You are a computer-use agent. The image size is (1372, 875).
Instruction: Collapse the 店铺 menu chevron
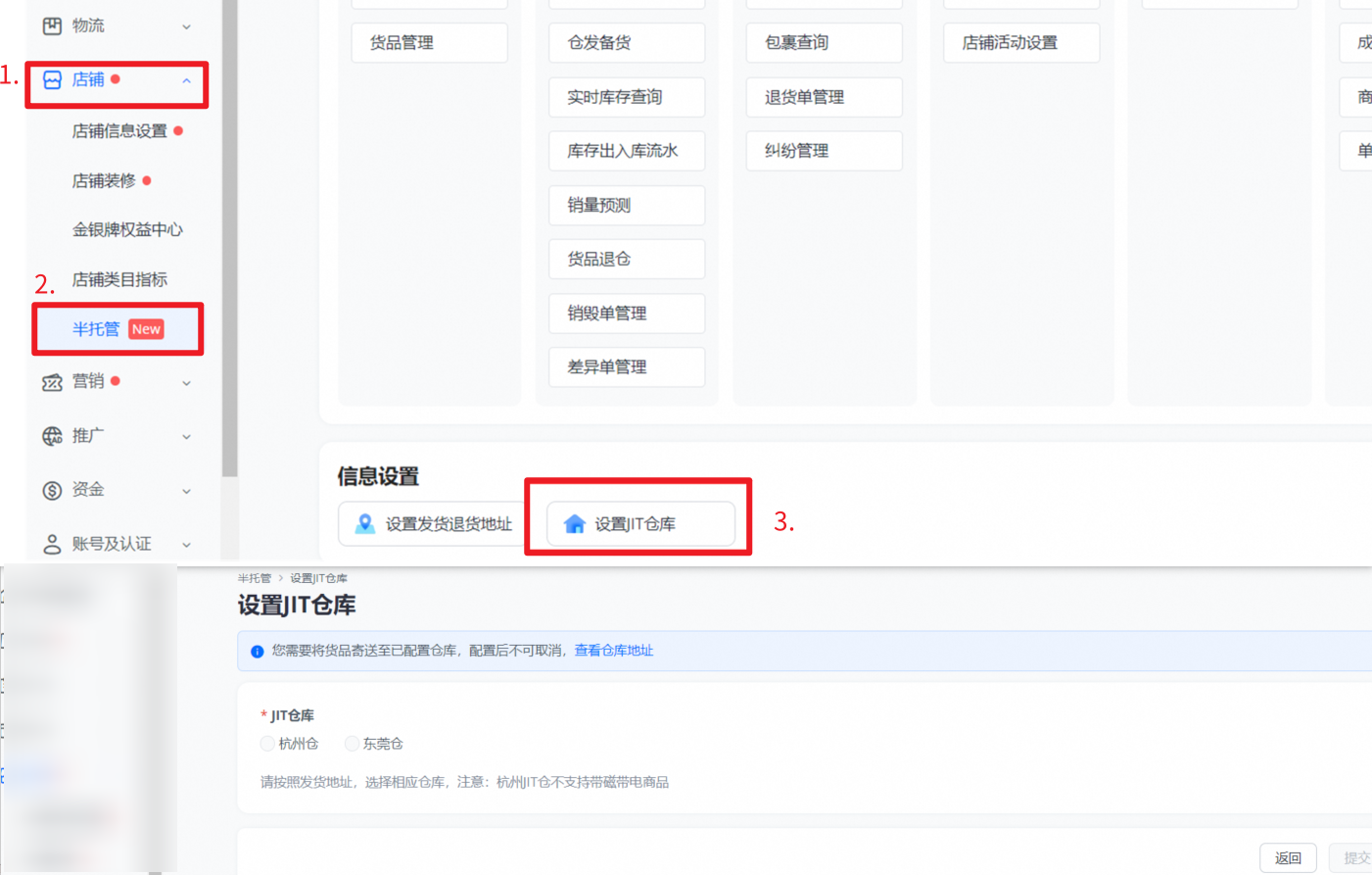[x=187, y=80]
